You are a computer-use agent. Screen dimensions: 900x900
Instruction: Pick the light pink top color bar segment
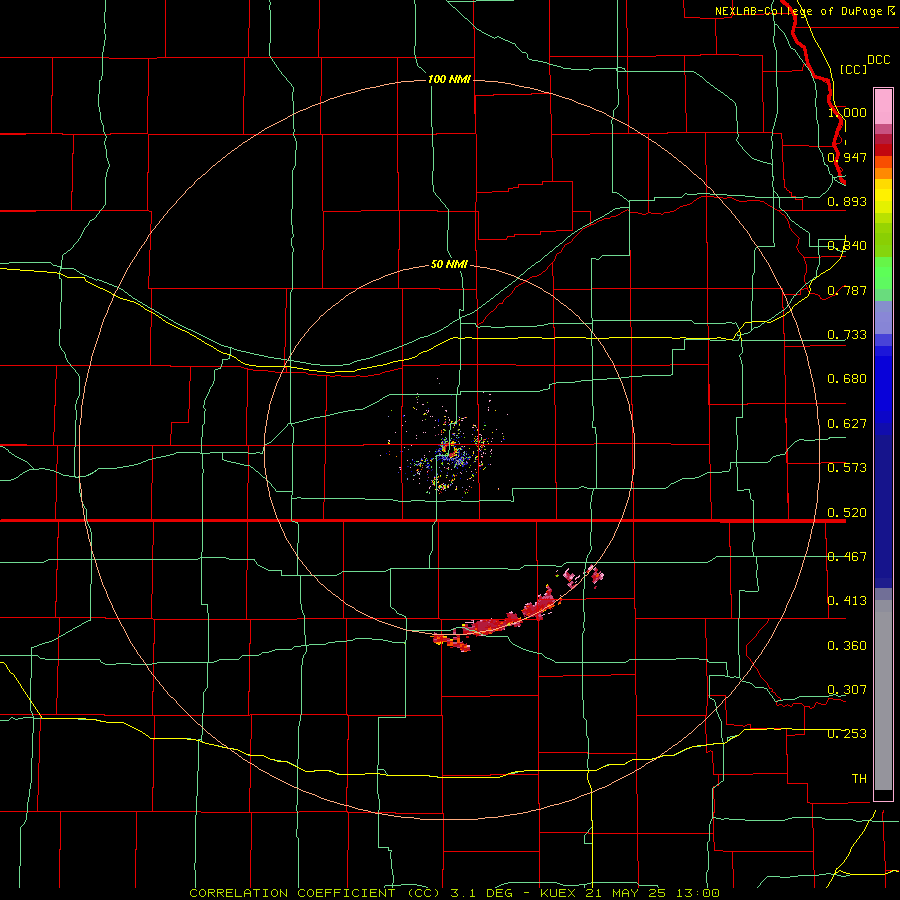(883, 106)
